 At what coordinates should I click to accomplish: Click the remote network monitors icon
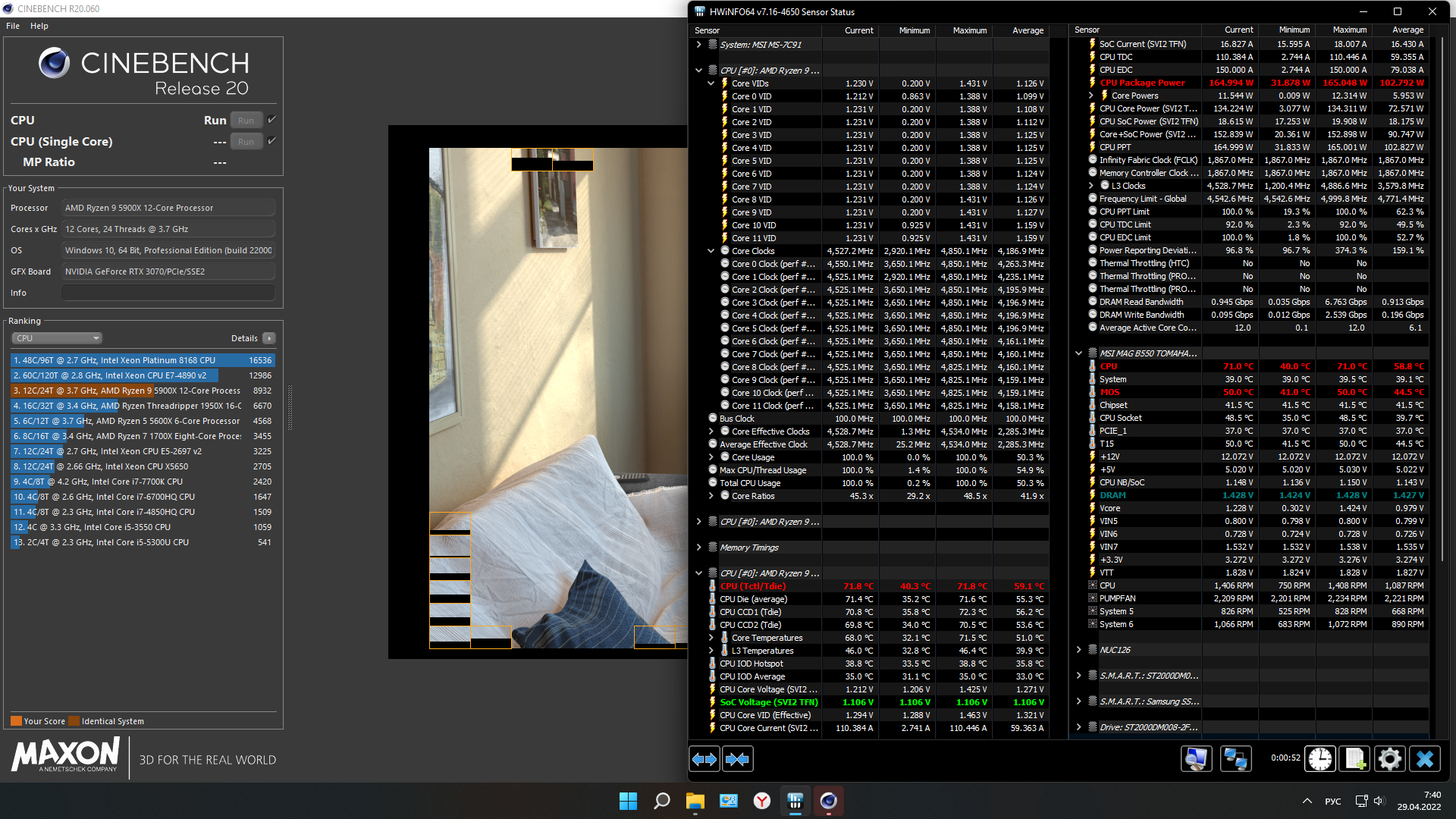click(x=1235, y=759)
